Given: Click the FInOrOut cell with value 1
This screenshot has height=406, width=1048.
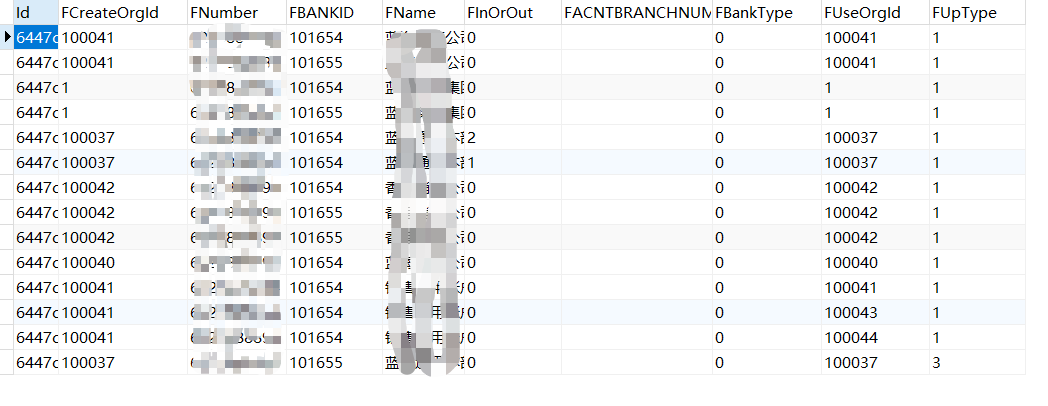Looking at the screenshot, I should [x=512, y=163].
